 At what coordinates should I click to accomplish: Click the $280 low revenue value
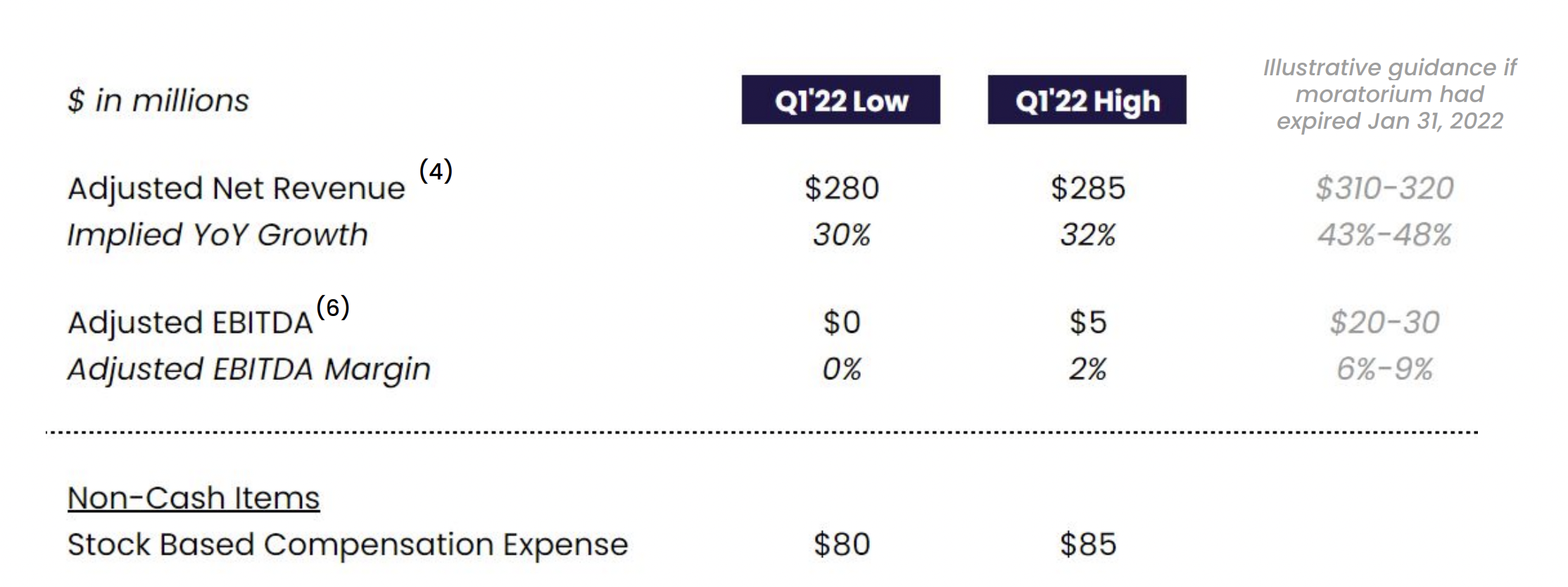842,189
